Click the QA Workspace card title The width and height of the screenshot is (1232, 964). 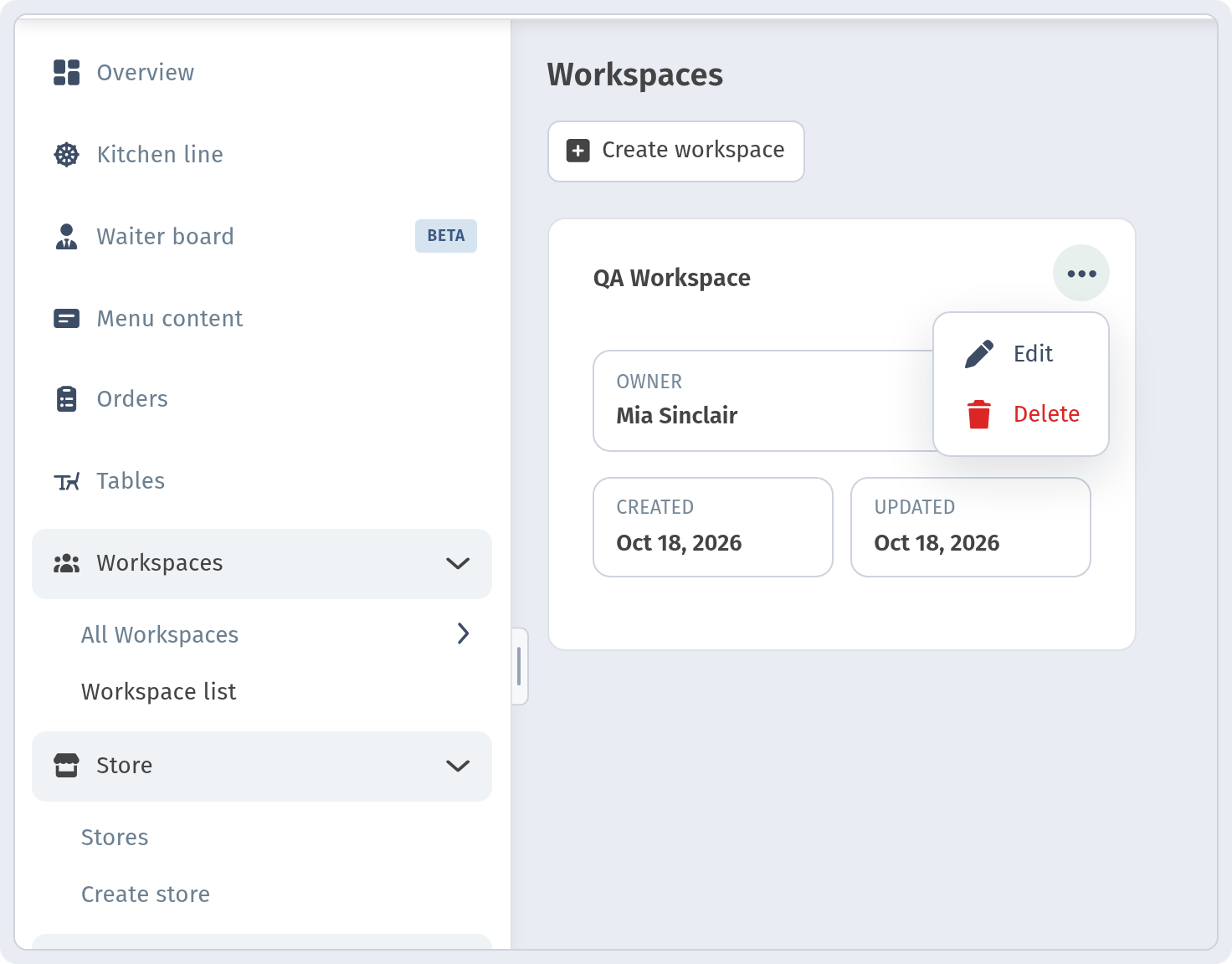672,278
